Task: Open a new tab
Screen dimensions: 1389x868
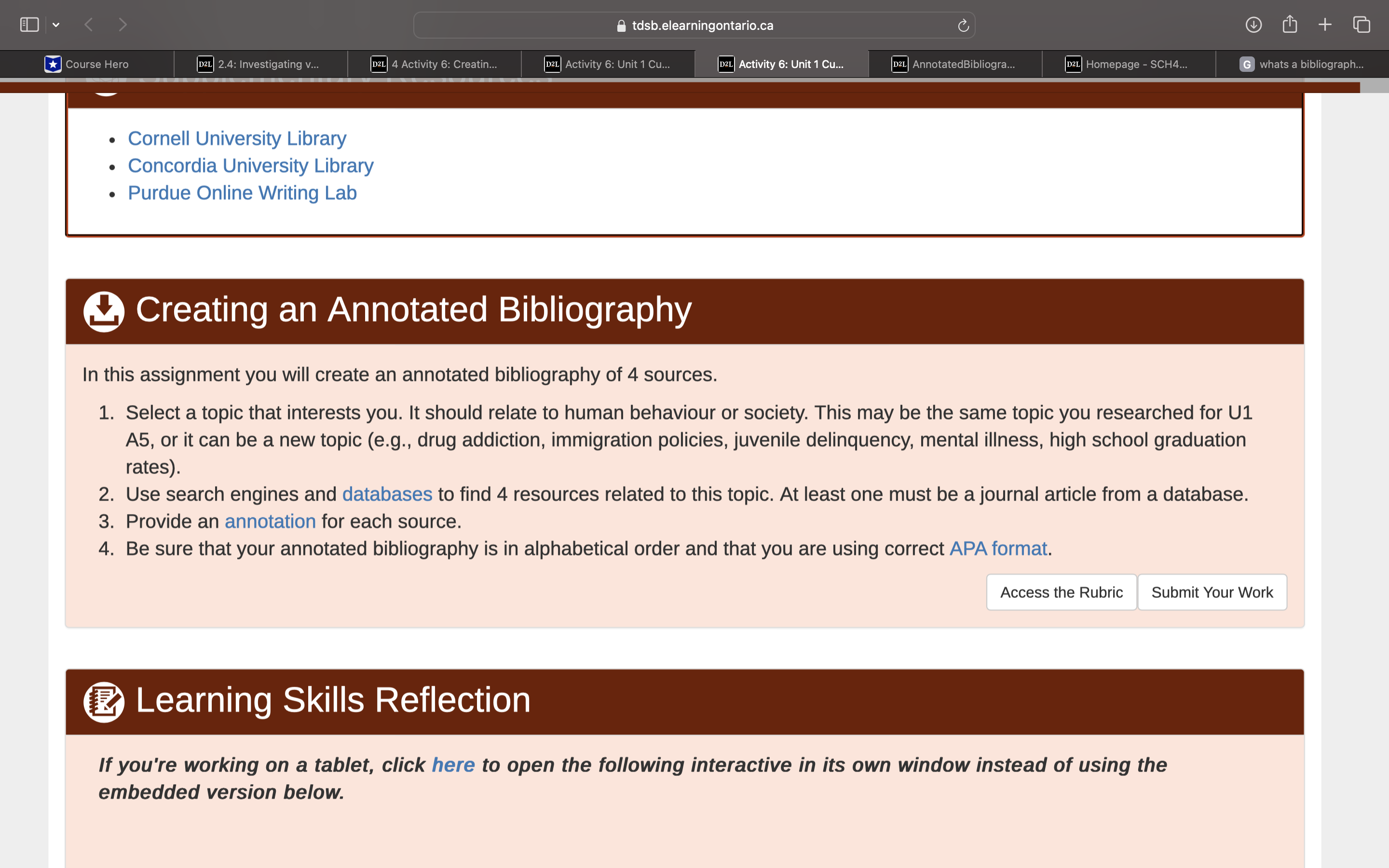Action: tap(1325, 25)
